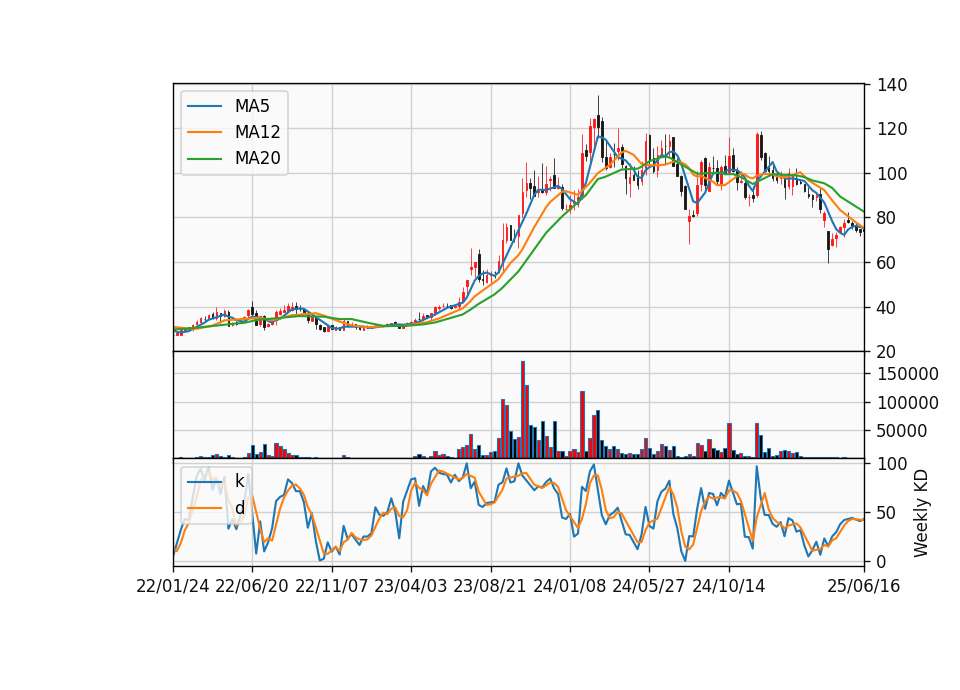This screenshot has height=690, width=960.
Task: Click the 50000 volume axis label
Action: [x=902, y=431]
